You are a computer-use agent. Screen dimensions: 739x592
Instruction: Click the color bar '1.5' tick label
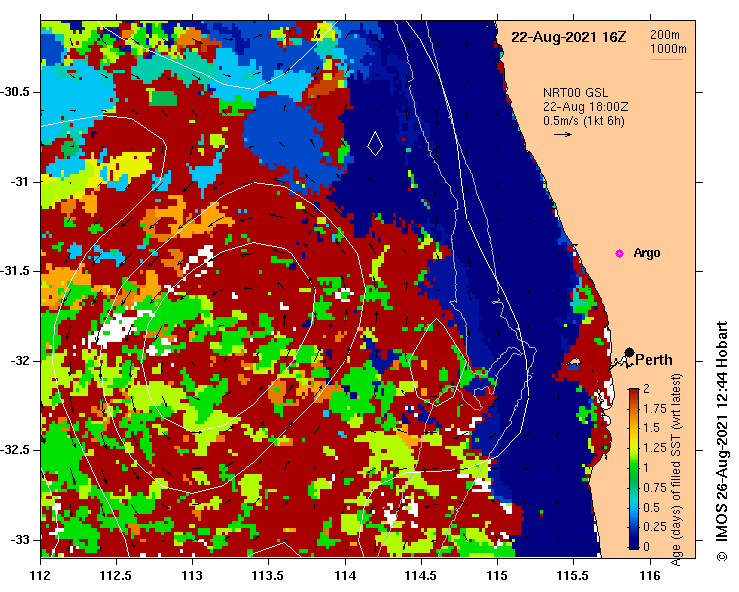[652, 428]
